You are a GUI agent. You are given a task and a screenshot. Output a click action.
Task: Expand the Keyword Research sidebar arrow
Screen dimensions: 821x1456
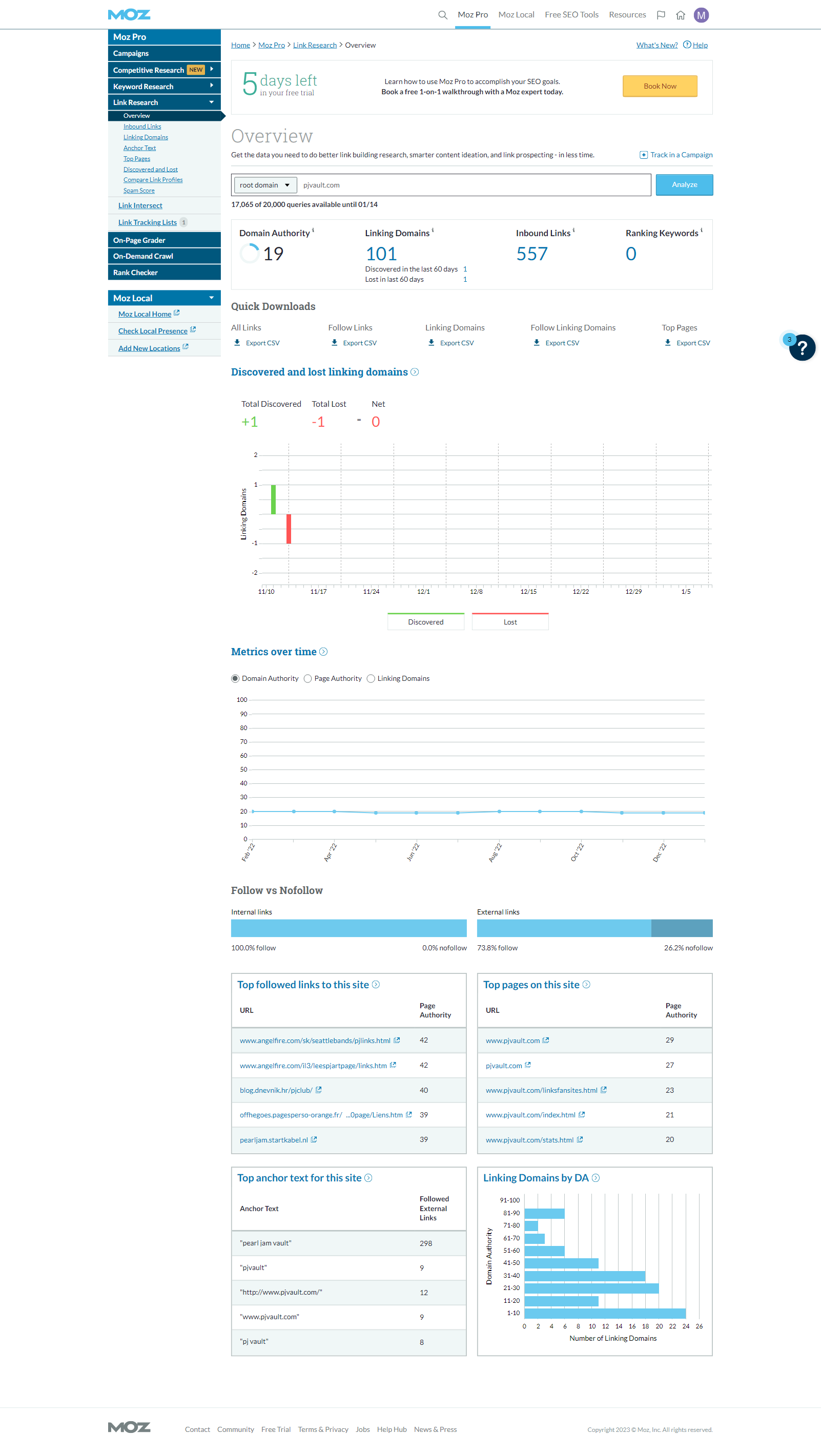click(212, 86)
